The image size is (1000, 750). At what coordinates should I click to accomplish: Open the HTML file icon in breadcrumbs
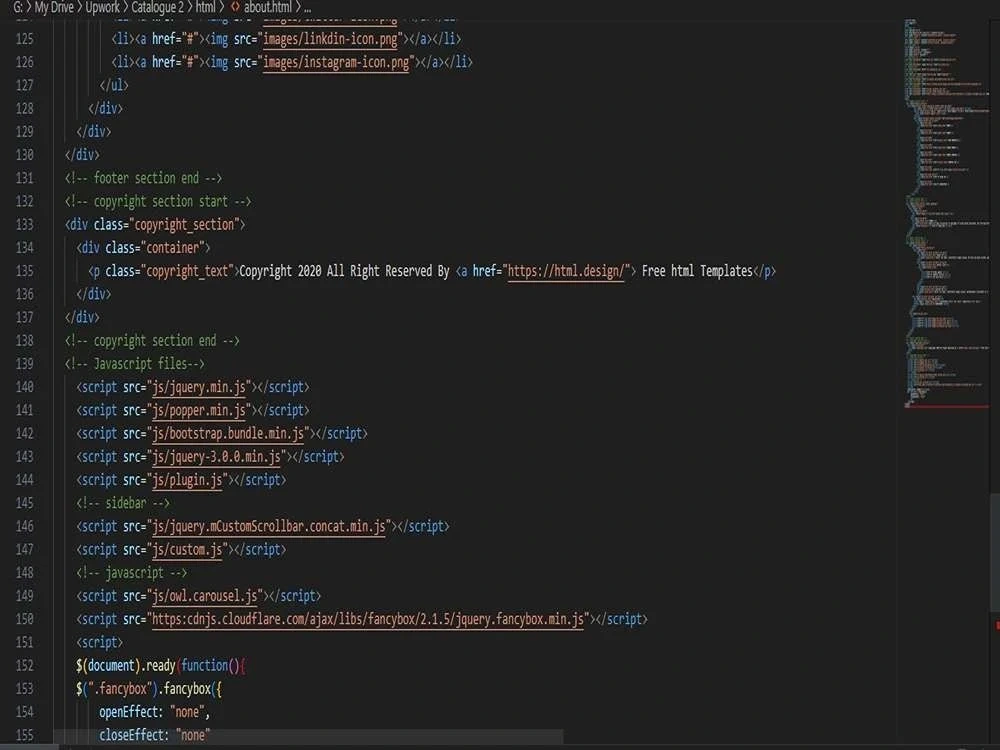click(x=235, y=7)
